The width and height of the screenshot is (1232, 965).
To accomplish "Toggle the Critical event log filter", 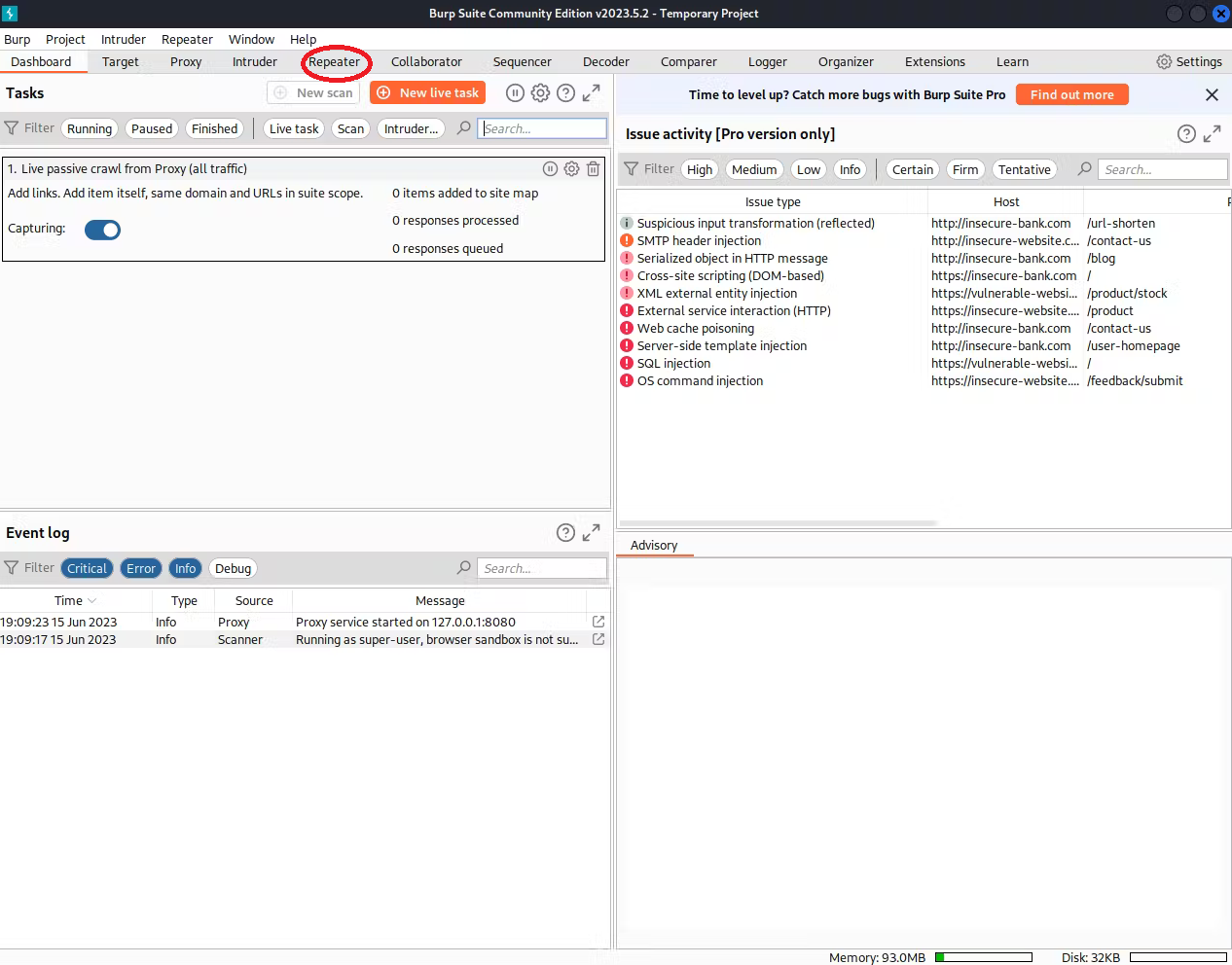I will 87,568.
